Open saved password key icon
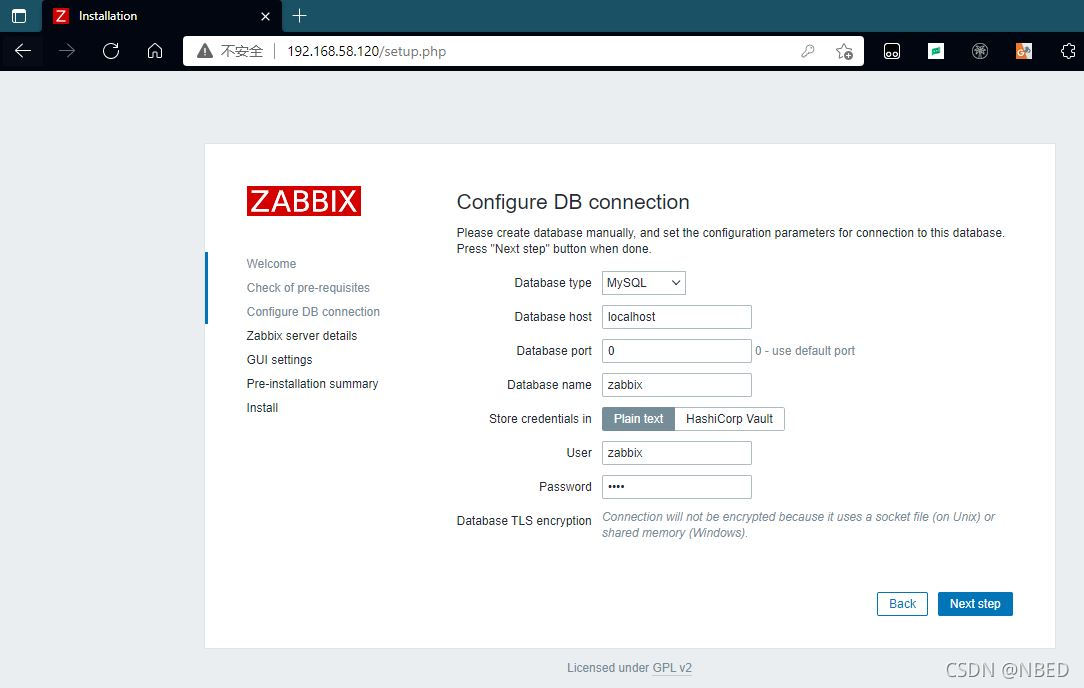 [x=807, y=50]
